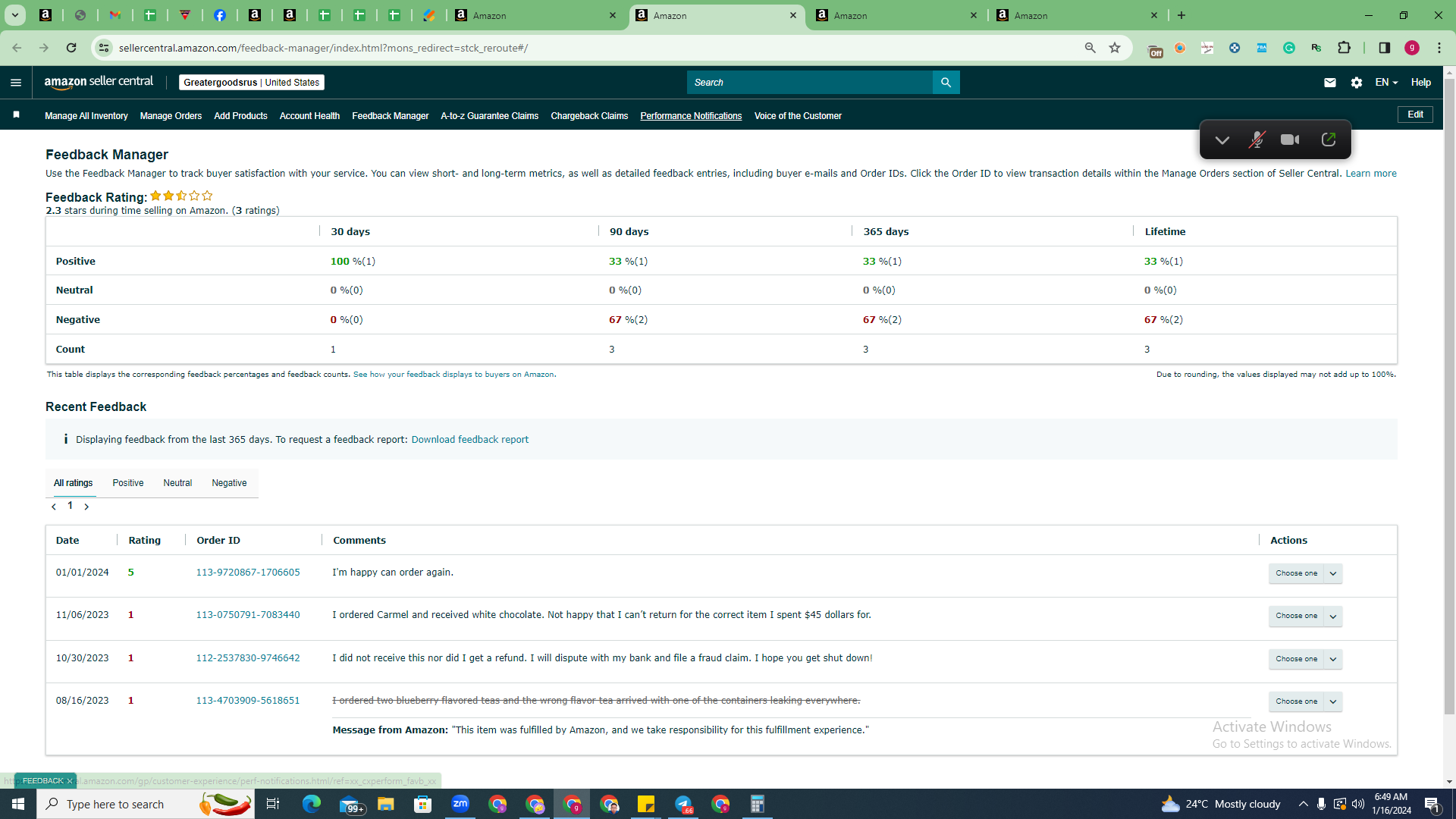Open a new browser tab

click(1181, 15)
